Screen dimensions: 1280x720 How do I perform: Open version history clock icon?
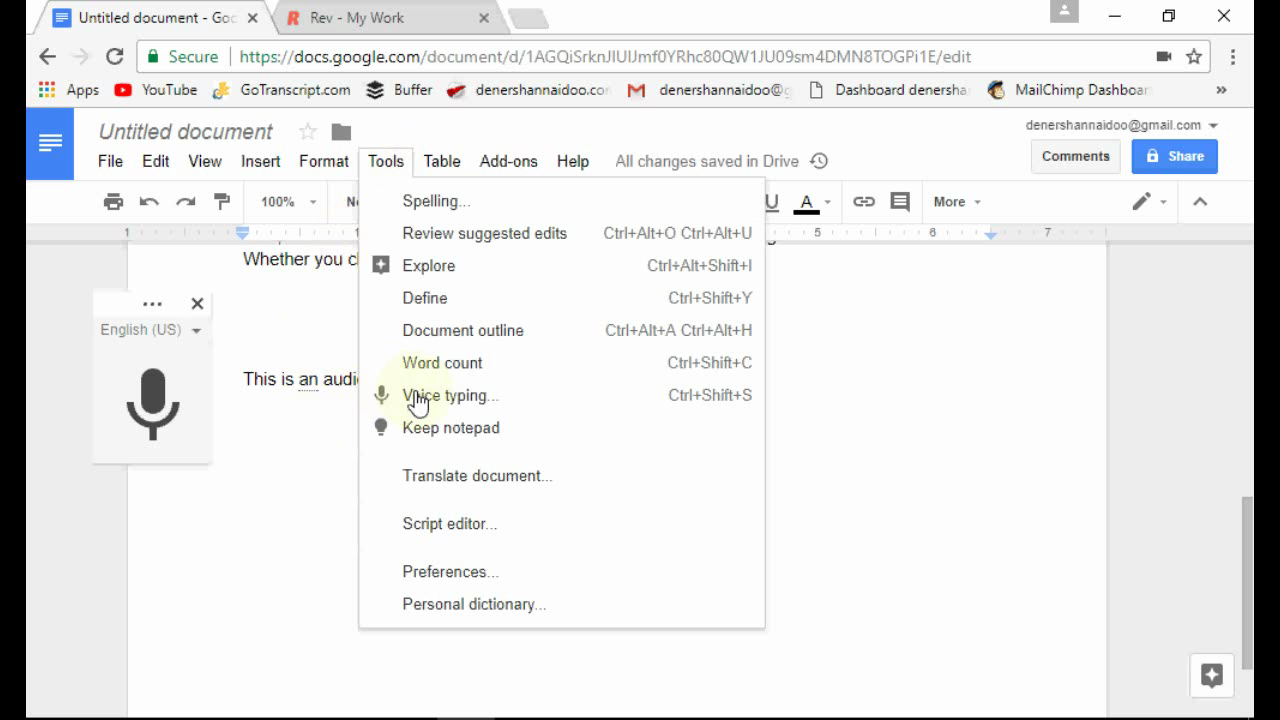click(819, 161)
